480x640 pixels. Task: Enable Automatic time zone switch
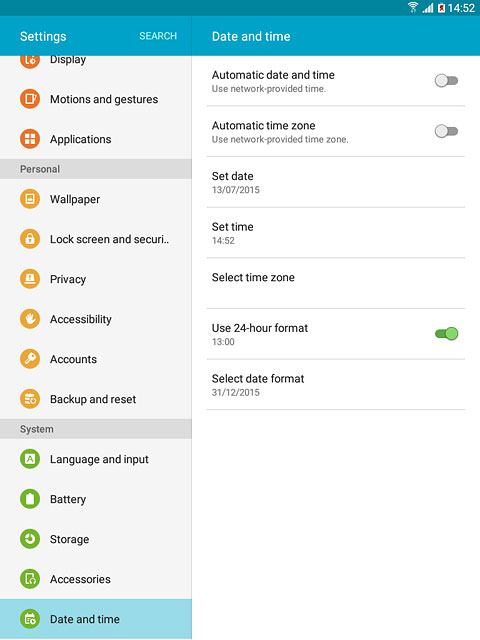[446, 131]
